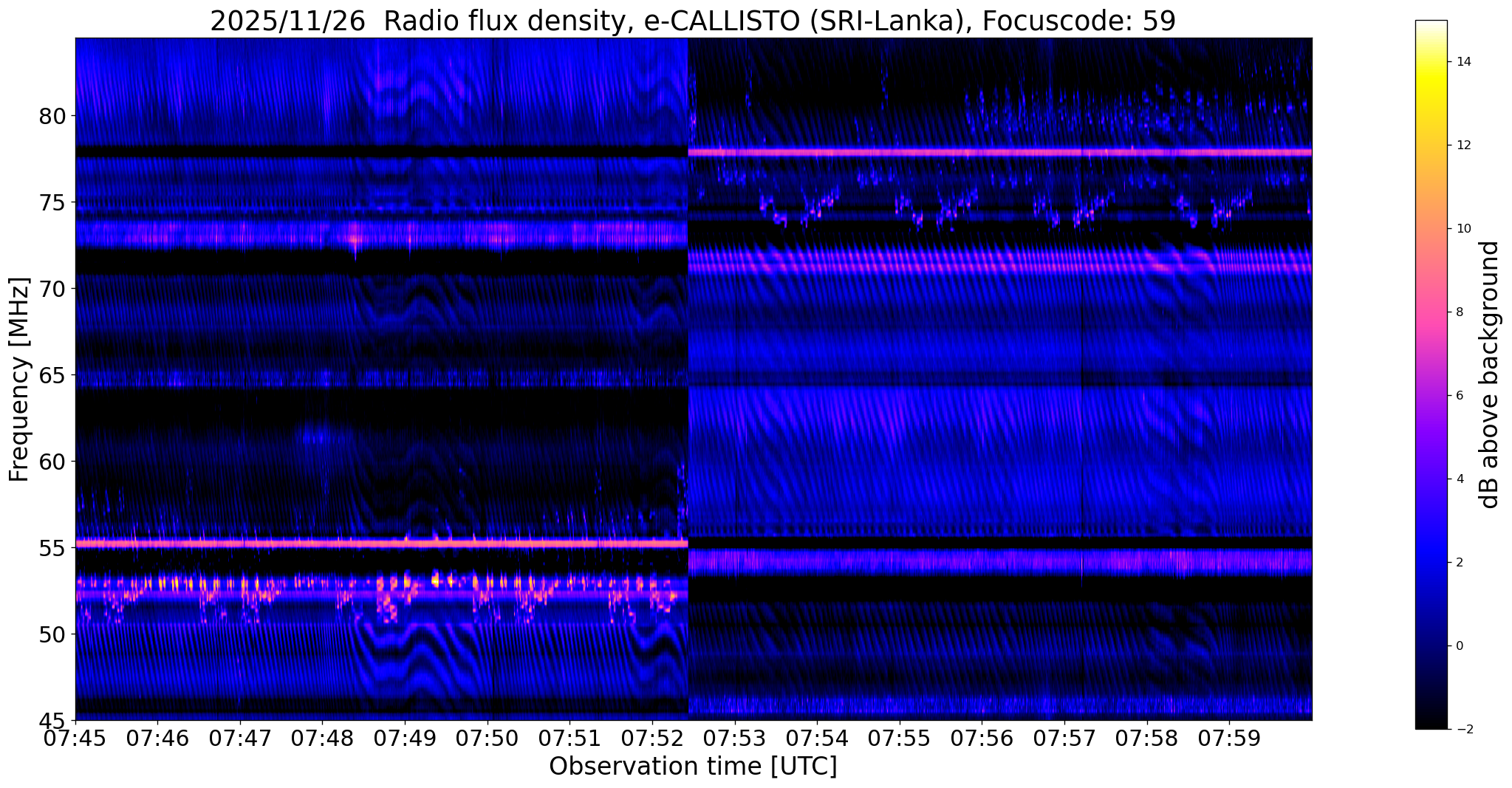Click the yellow region of the colorbar near 13
The image size is (1512, 788).
click(x=1431, y=103)
